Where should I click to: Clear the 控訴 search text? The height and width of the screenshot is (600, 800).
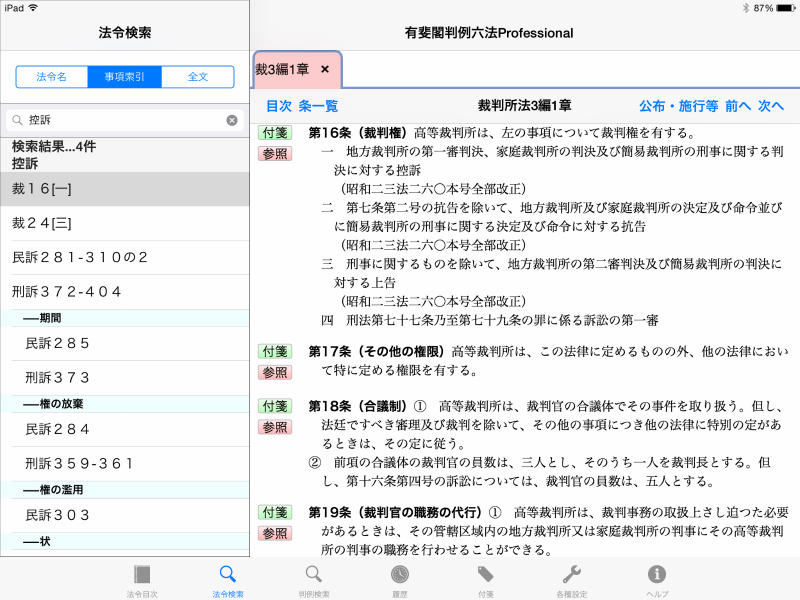[x=232, y=120]
